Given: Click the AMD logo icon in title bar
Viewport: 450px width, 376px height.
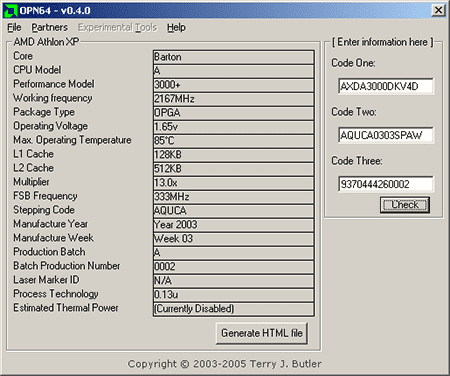Looking at the screenshot, I should [11, 10].
